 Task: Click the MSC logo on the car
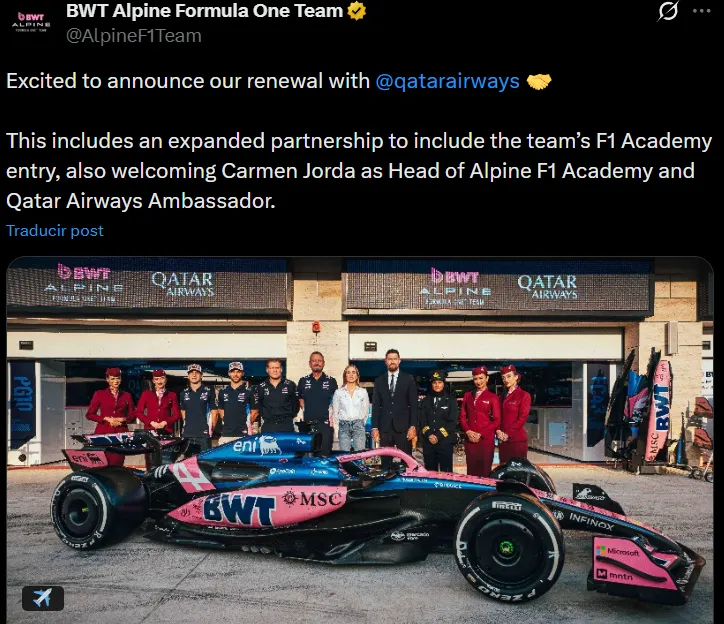click(314, 499)
